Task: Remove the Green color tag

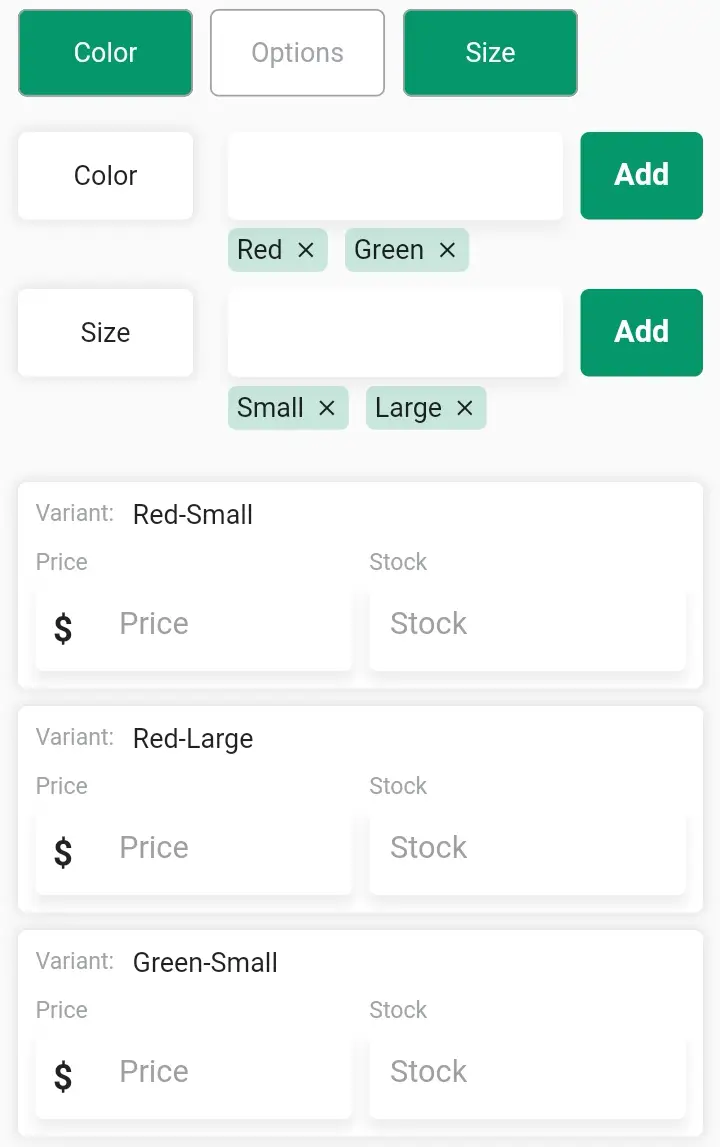Action: click(x=447, y=250)
